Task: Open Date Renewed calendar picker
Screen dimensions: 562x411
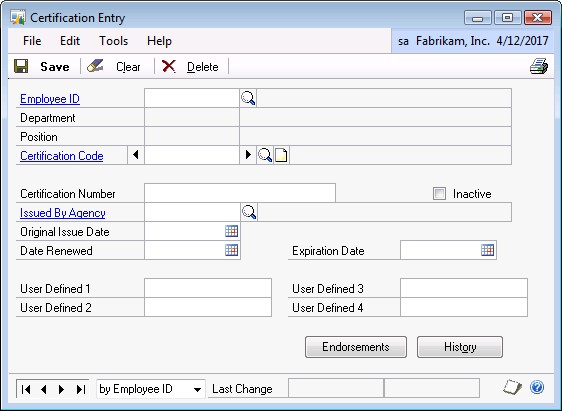Action: coord(232,250)
